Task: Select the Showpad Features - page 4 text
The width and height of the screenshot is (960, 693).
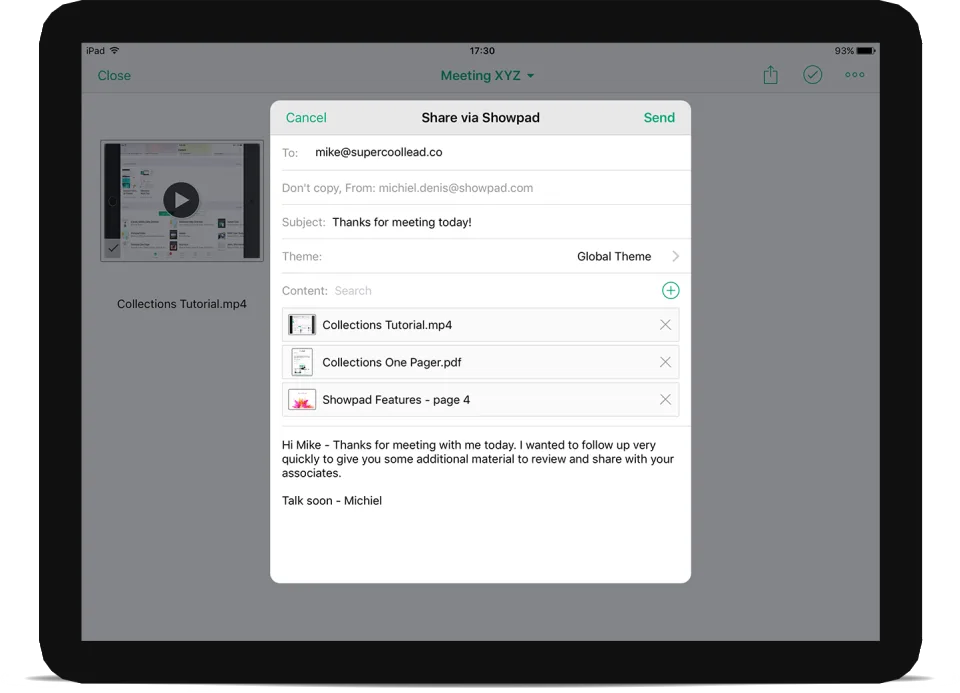Action: [396, 400]
